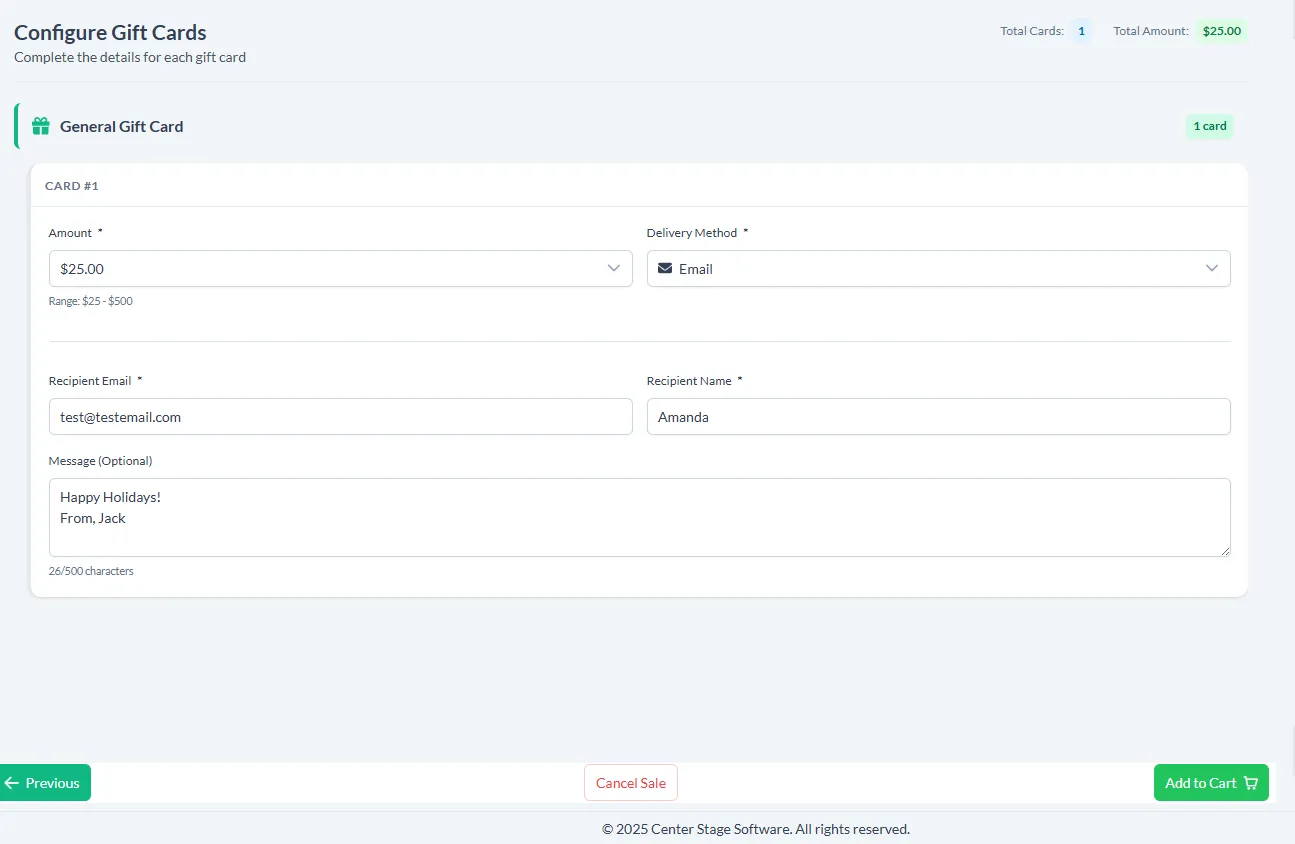Click the gift icon beside General Gift Card

coord(41,126)
